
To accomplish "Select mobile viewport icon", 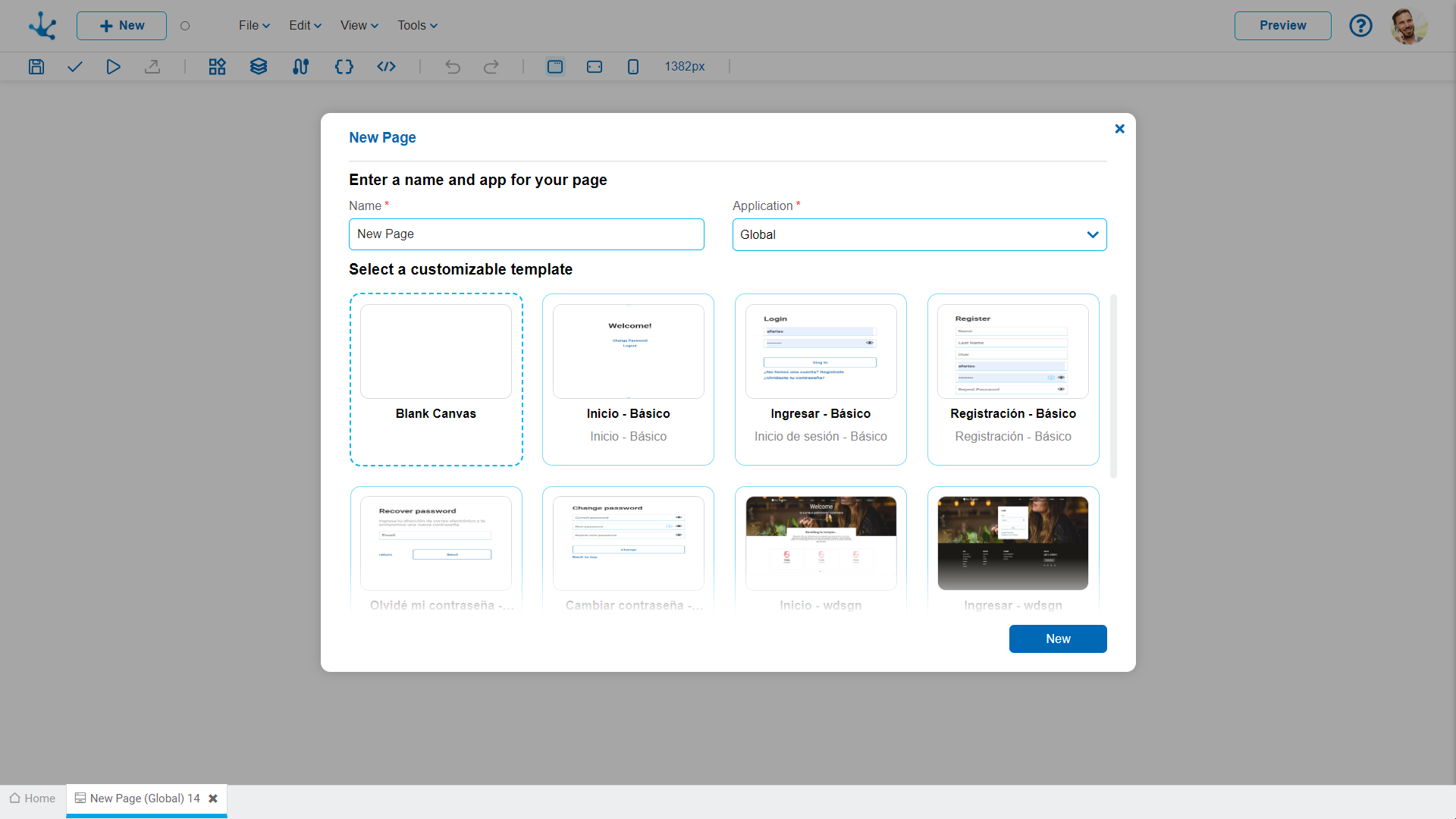I will coord(633,67).
